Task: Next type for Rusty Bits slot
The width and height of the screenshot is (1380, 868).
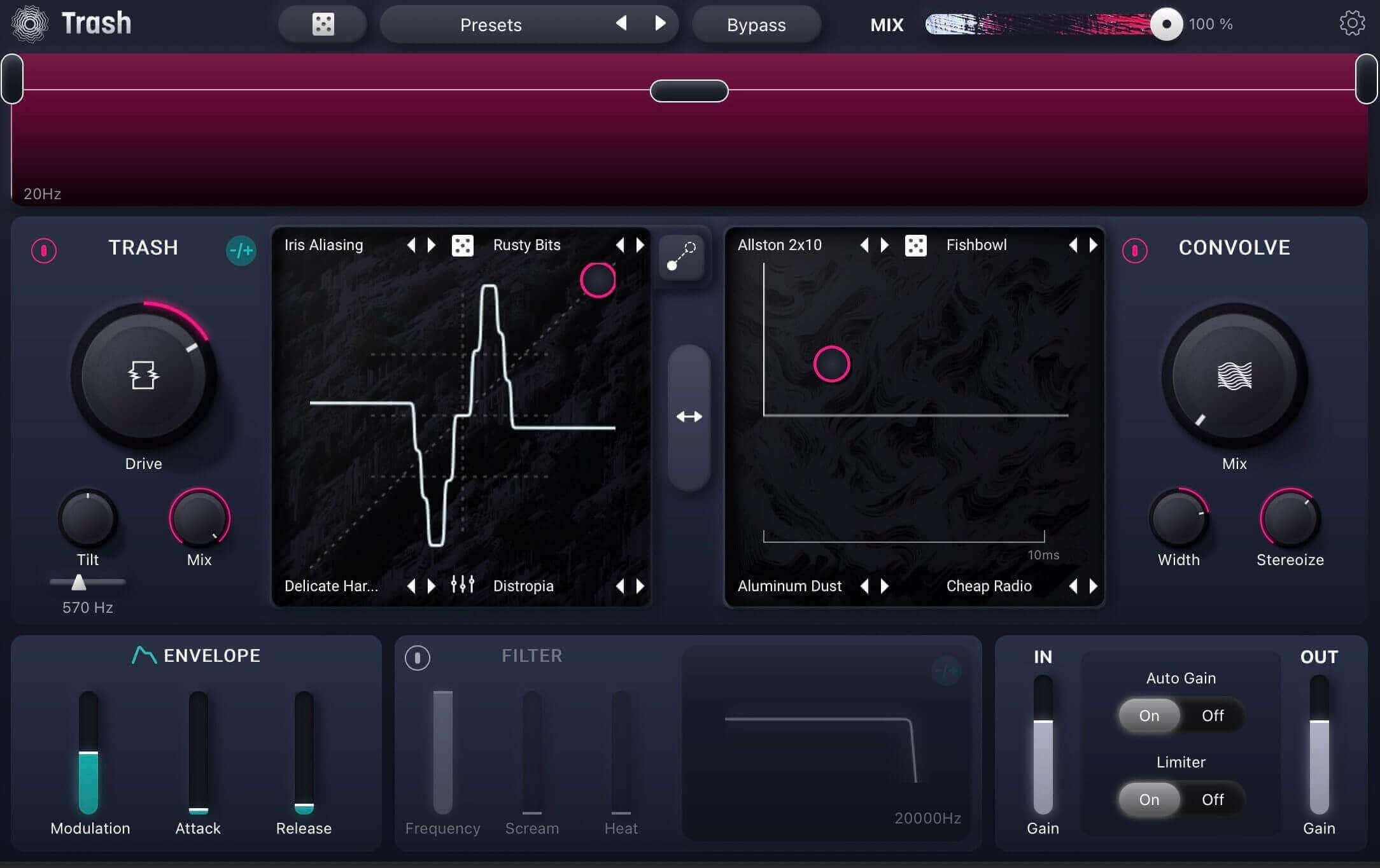Action: pyautogui.click(x=640, y=245)
